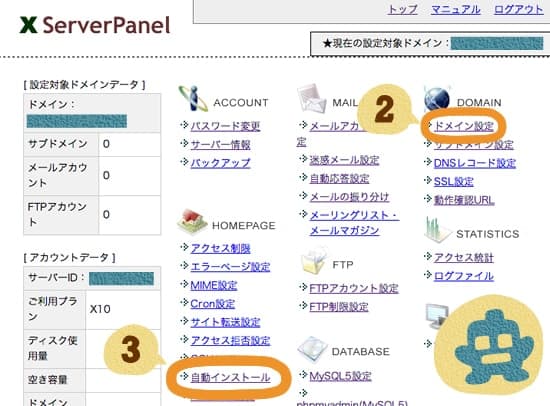
Task: Click the MAIL envelope icon
Action: click(x=311, y=99)
